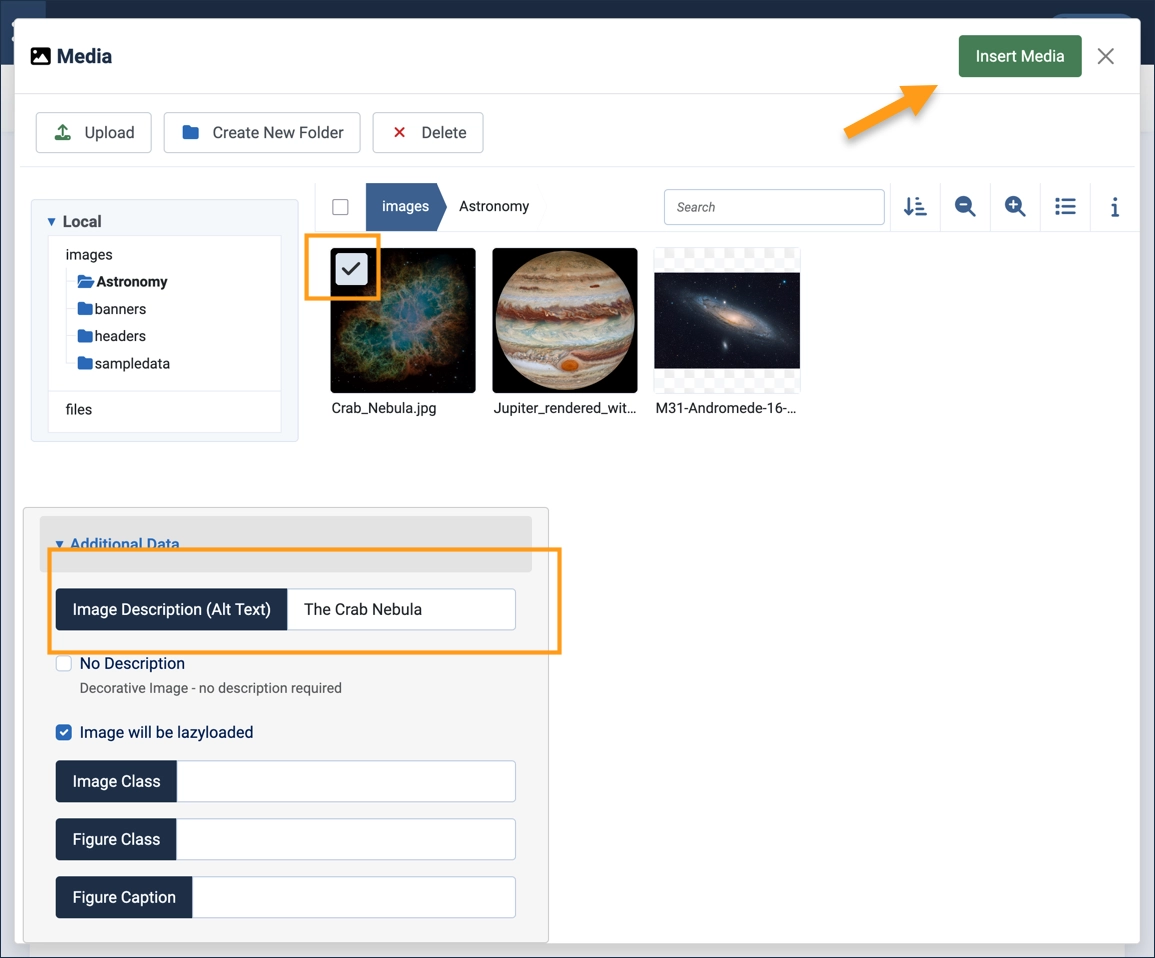Select the files root entry

pyautogui.click(x=79, y=409)
